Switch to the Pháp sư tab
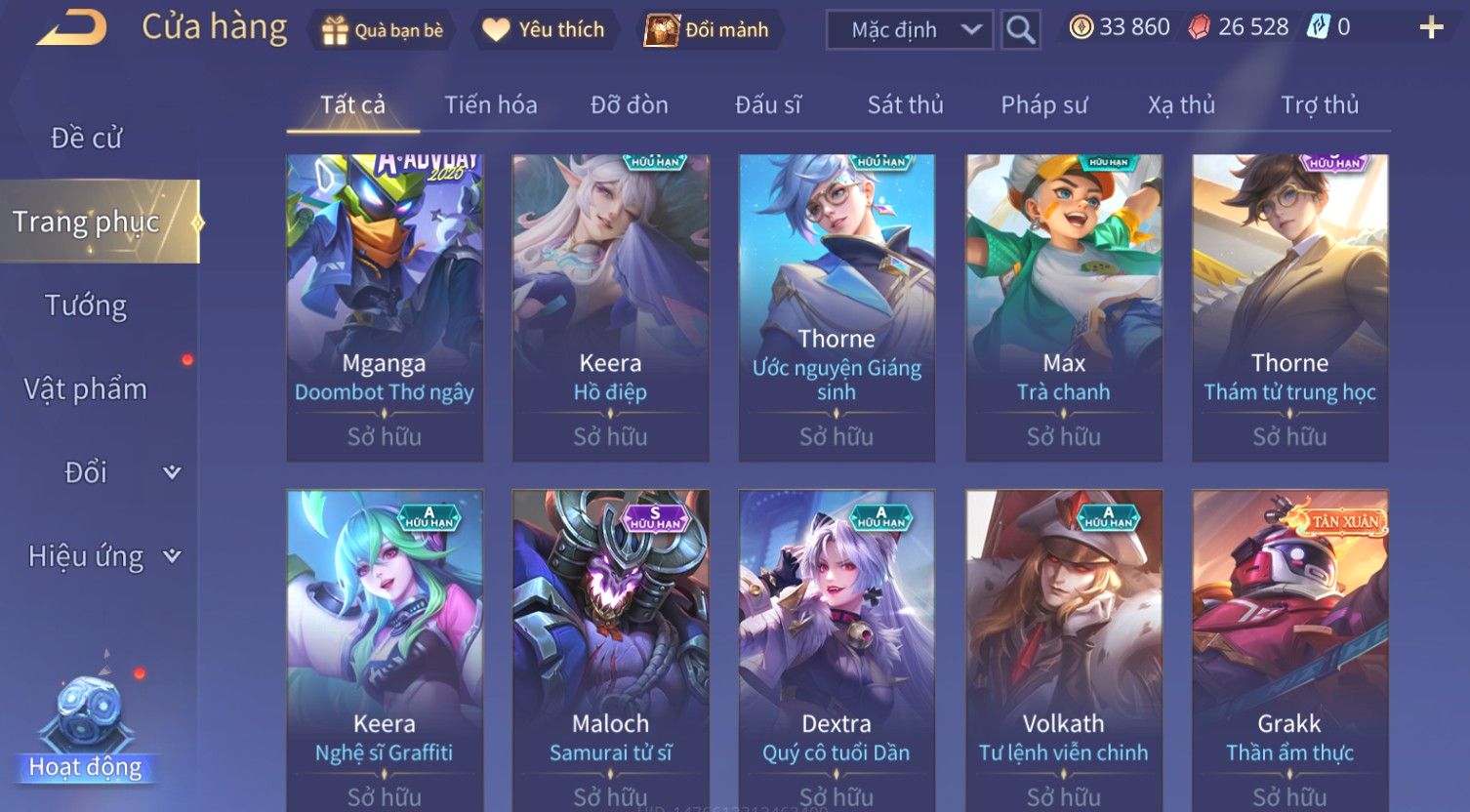1470x812 pixels. [1043, 104]
